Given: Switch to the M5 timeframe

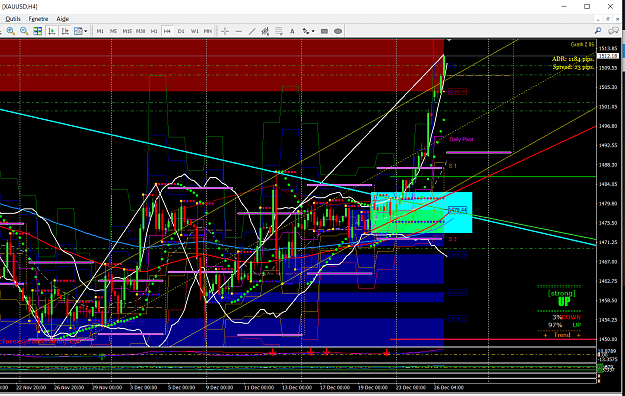Looking at the screenshot, I should click(x=114, y=31).
